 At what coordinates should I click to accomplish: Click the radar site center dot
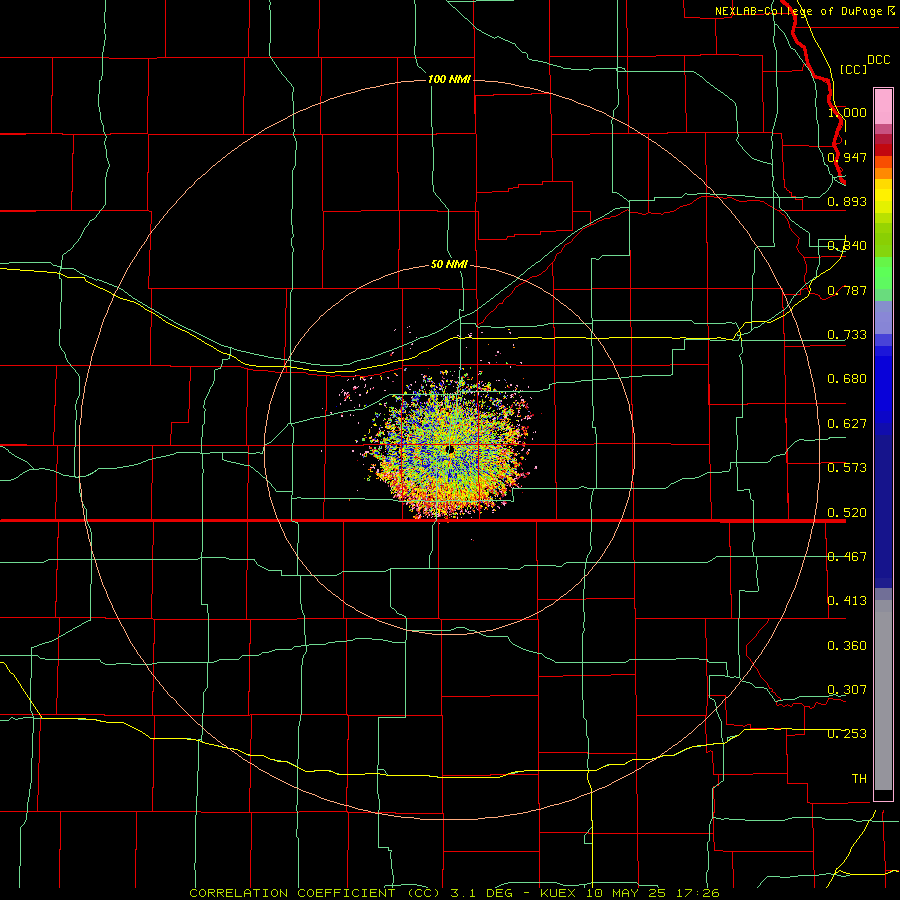[450, 449]
